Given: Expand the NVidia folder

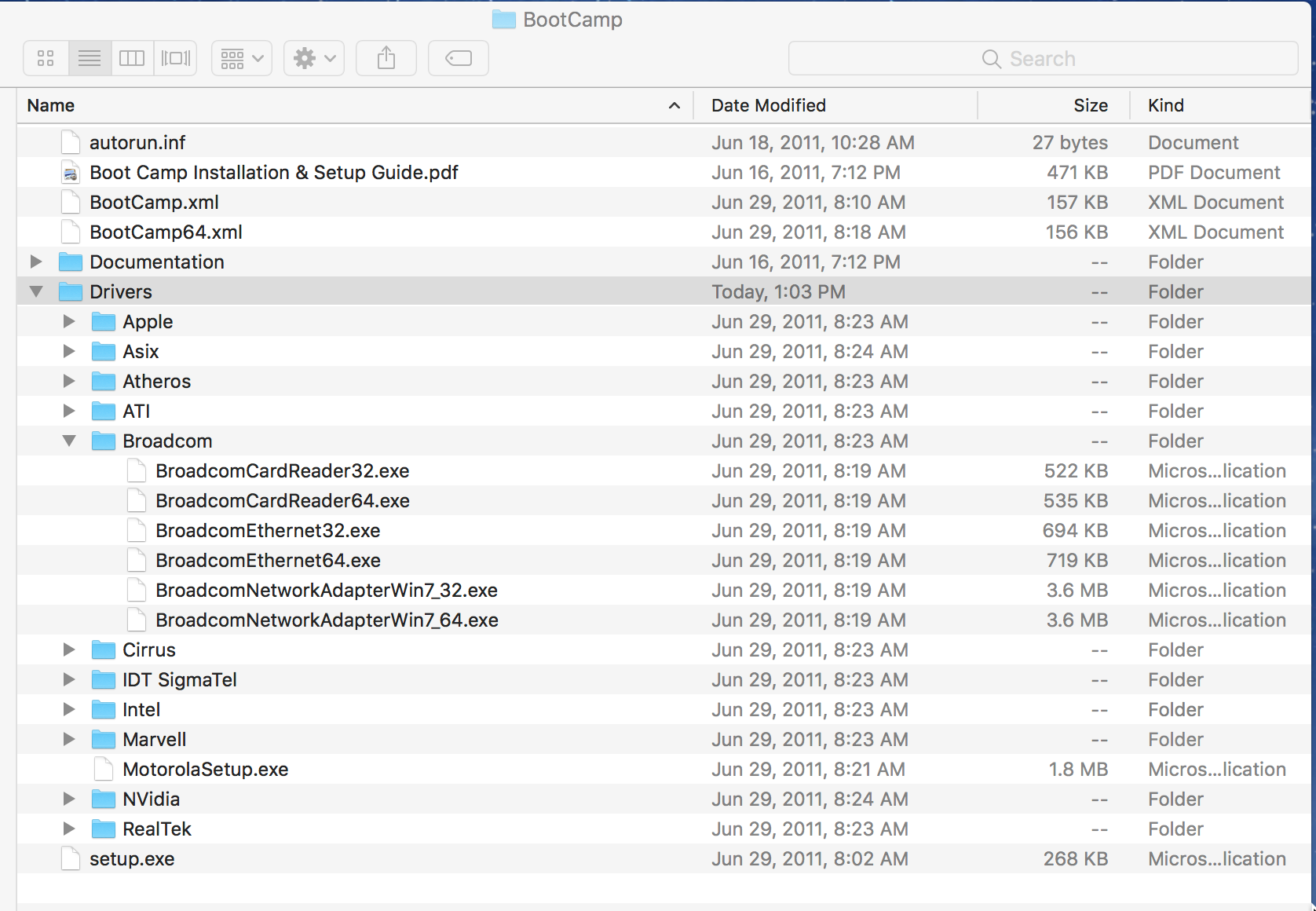Looking at the screenshot, I should pos(69,799).
